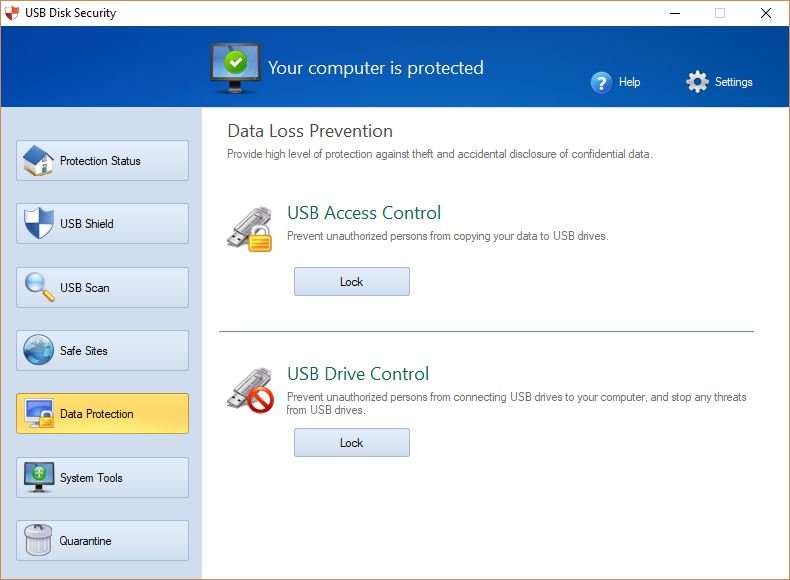Open the Help link text
The width and height of the screenshot is (790, 580).
click(629, 82)
